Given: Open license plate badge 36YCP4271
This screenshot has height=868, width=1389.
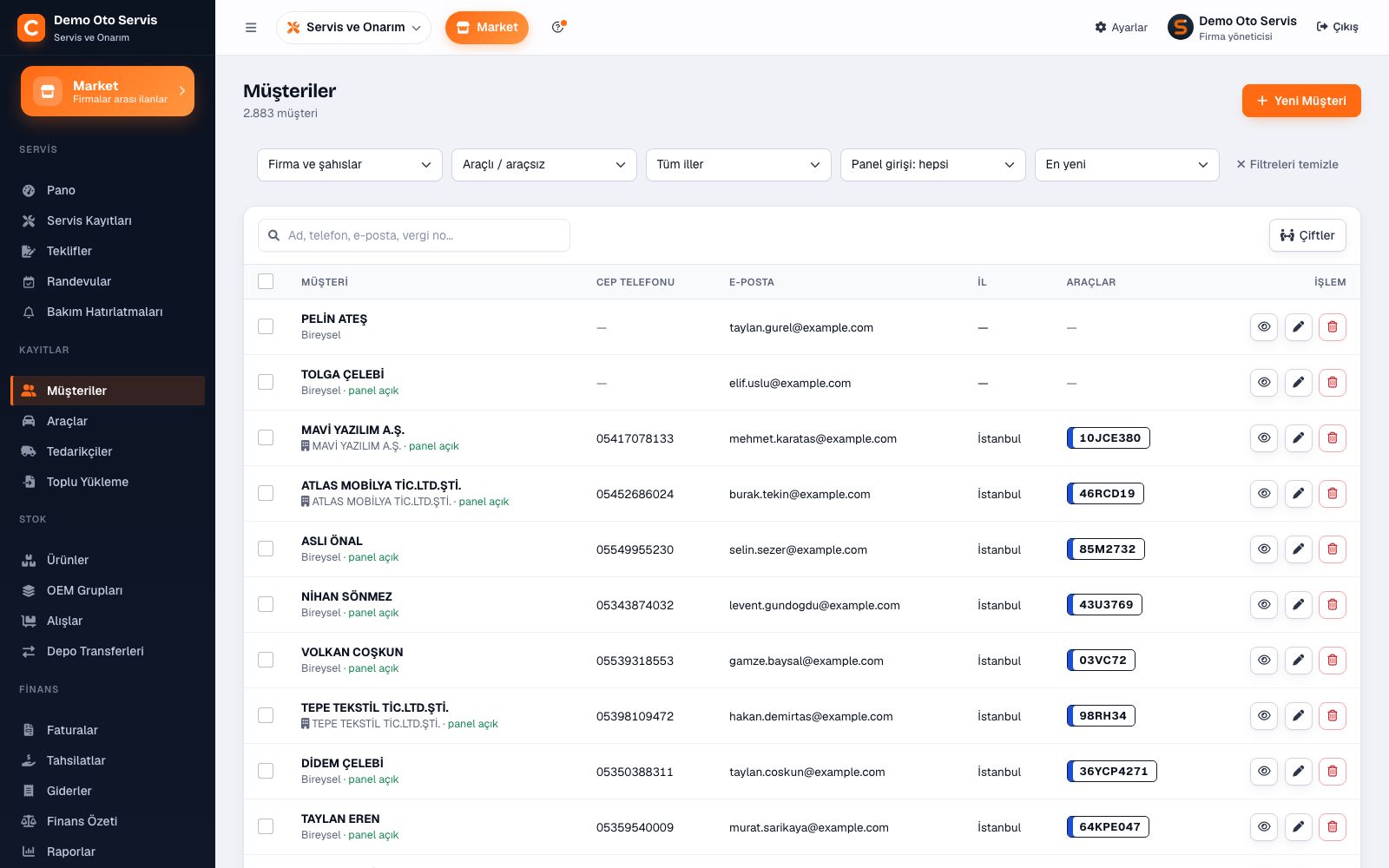Looking at the screenshot, I should tap(1112, 772).
